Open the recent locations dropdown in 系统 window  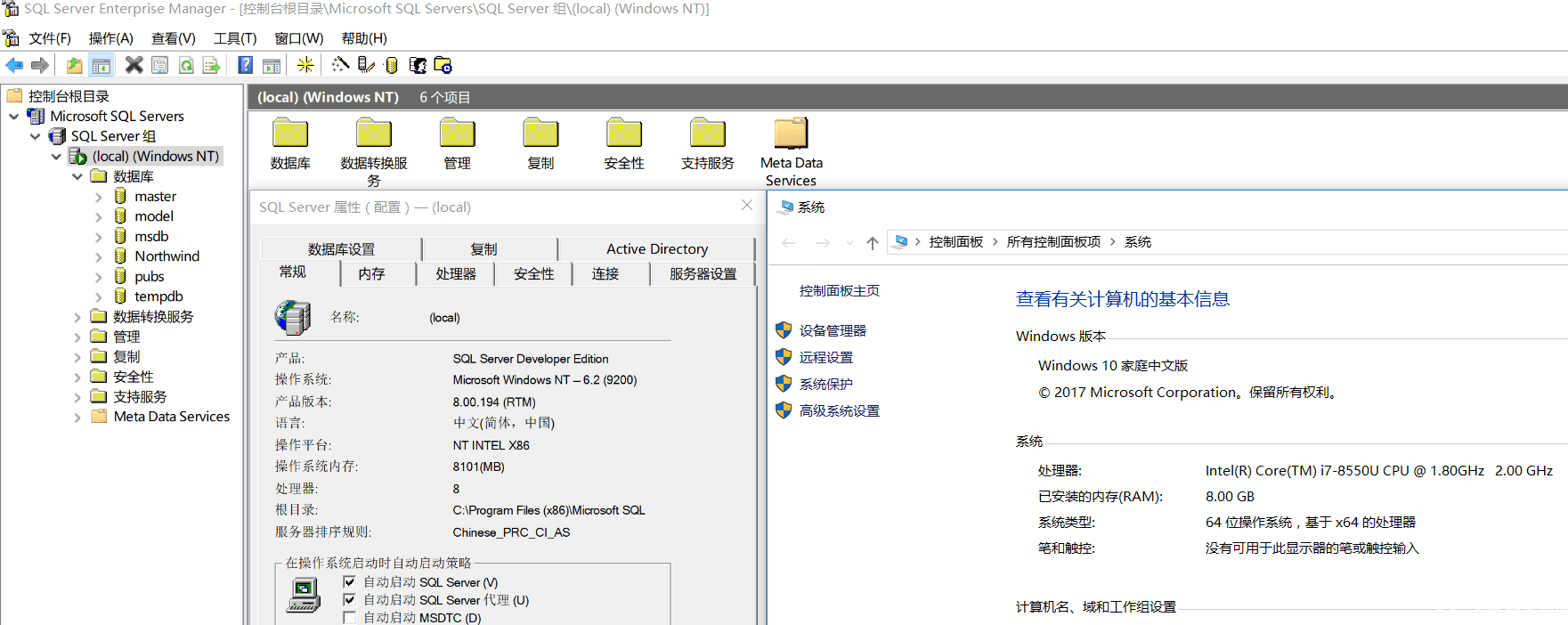pos(849,242)
